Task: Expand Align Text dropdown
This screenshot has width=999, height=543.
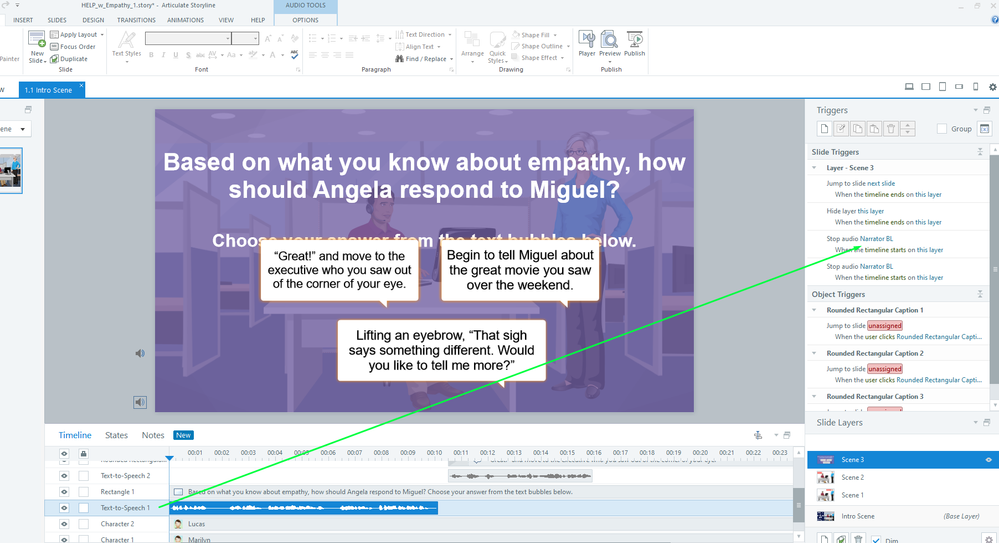Action: [438, 47]
